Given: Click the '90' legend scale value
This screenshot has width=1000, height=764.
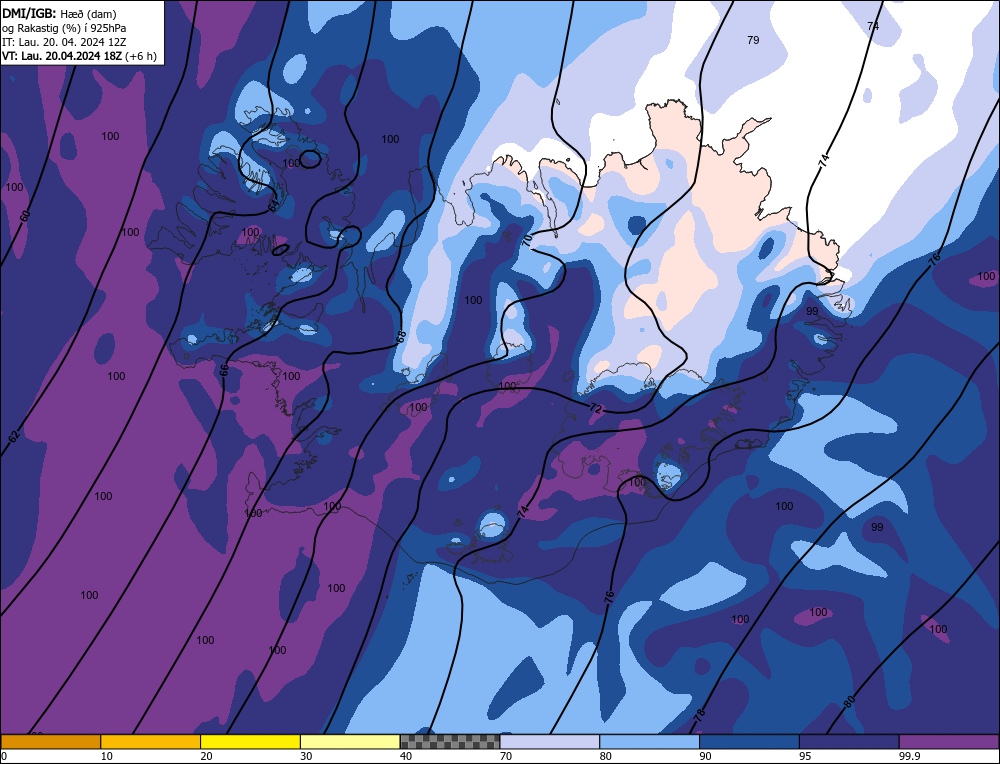Looking at the screenshot, I should (706, 756).
